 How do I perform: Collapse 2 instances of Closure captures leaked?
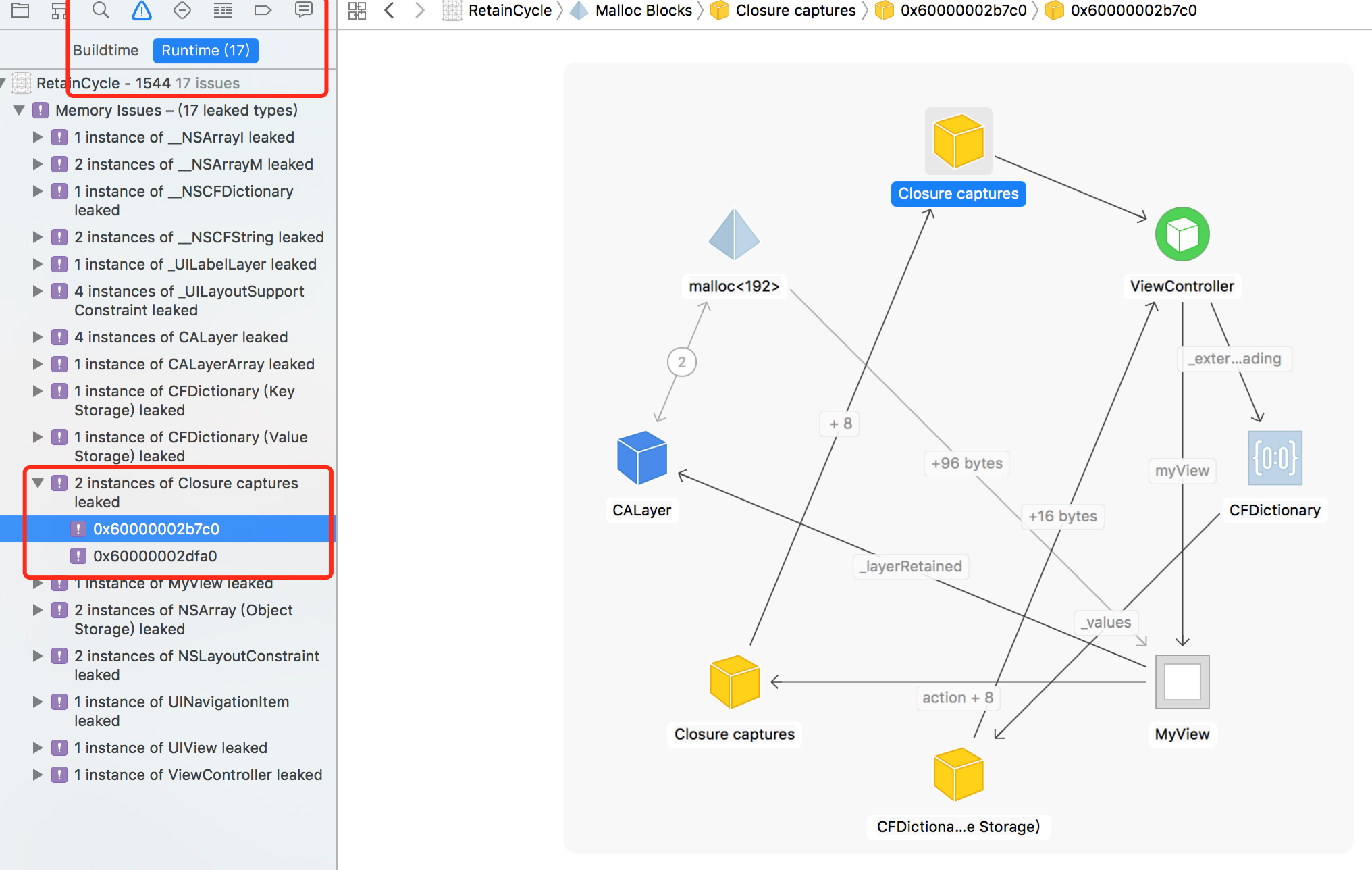coord(38,483)
